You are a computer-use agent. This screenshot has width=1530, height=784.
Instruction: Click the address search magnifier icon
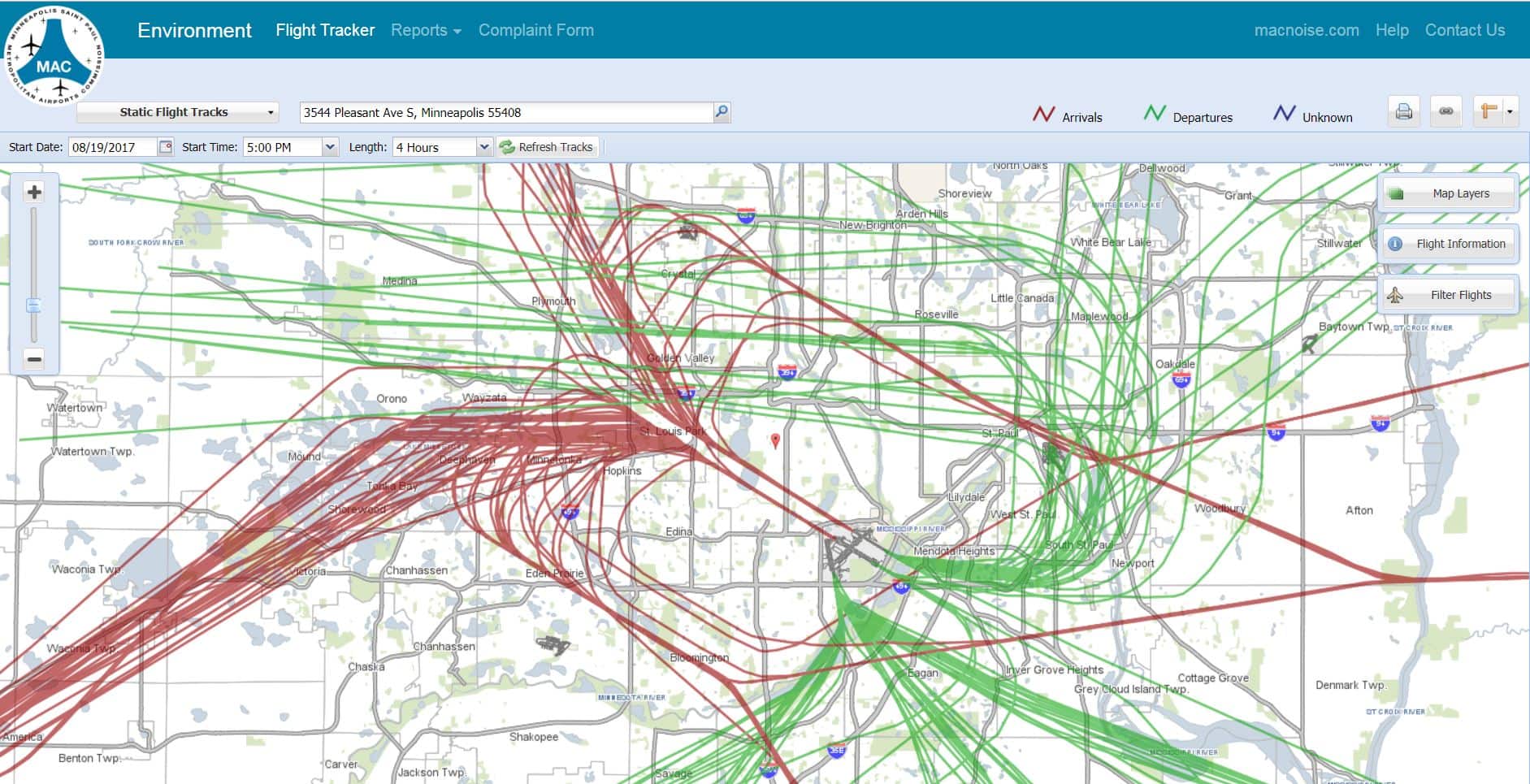click(721, 112)
